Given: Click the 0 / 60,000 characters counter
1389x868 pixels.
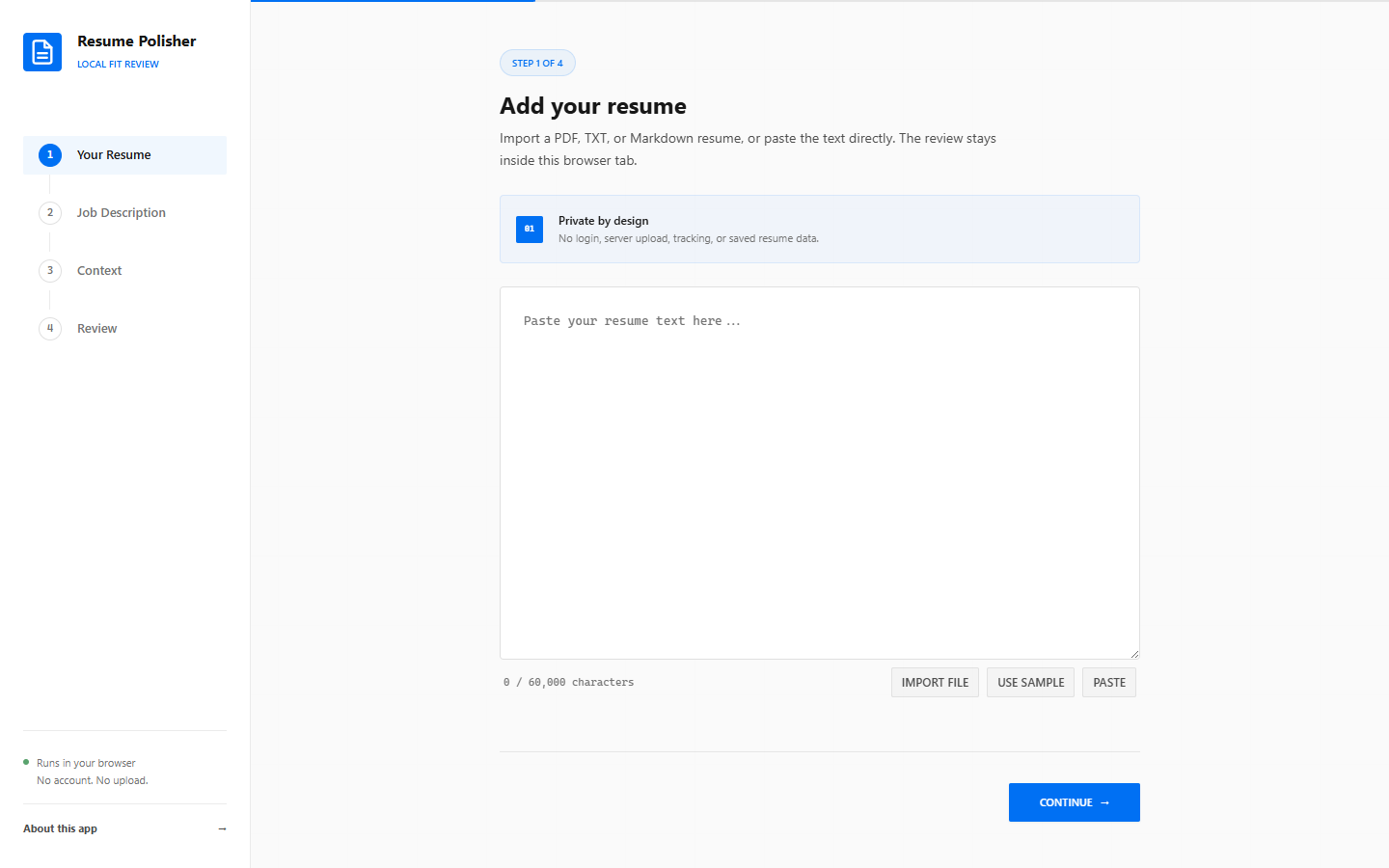Looking at the screenshot, I should 569,683.
